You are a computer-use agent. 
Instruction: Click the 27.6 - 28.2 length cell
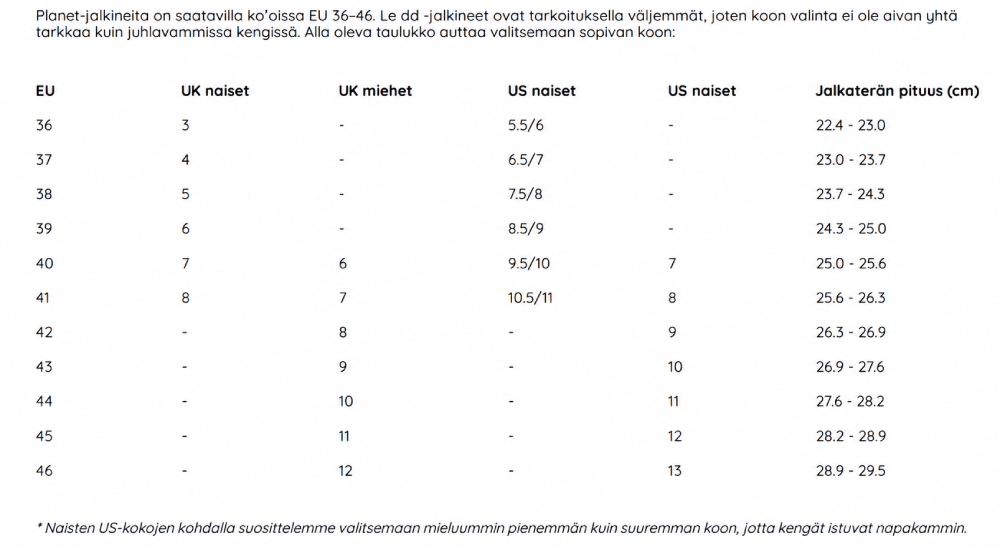point(849,401)
